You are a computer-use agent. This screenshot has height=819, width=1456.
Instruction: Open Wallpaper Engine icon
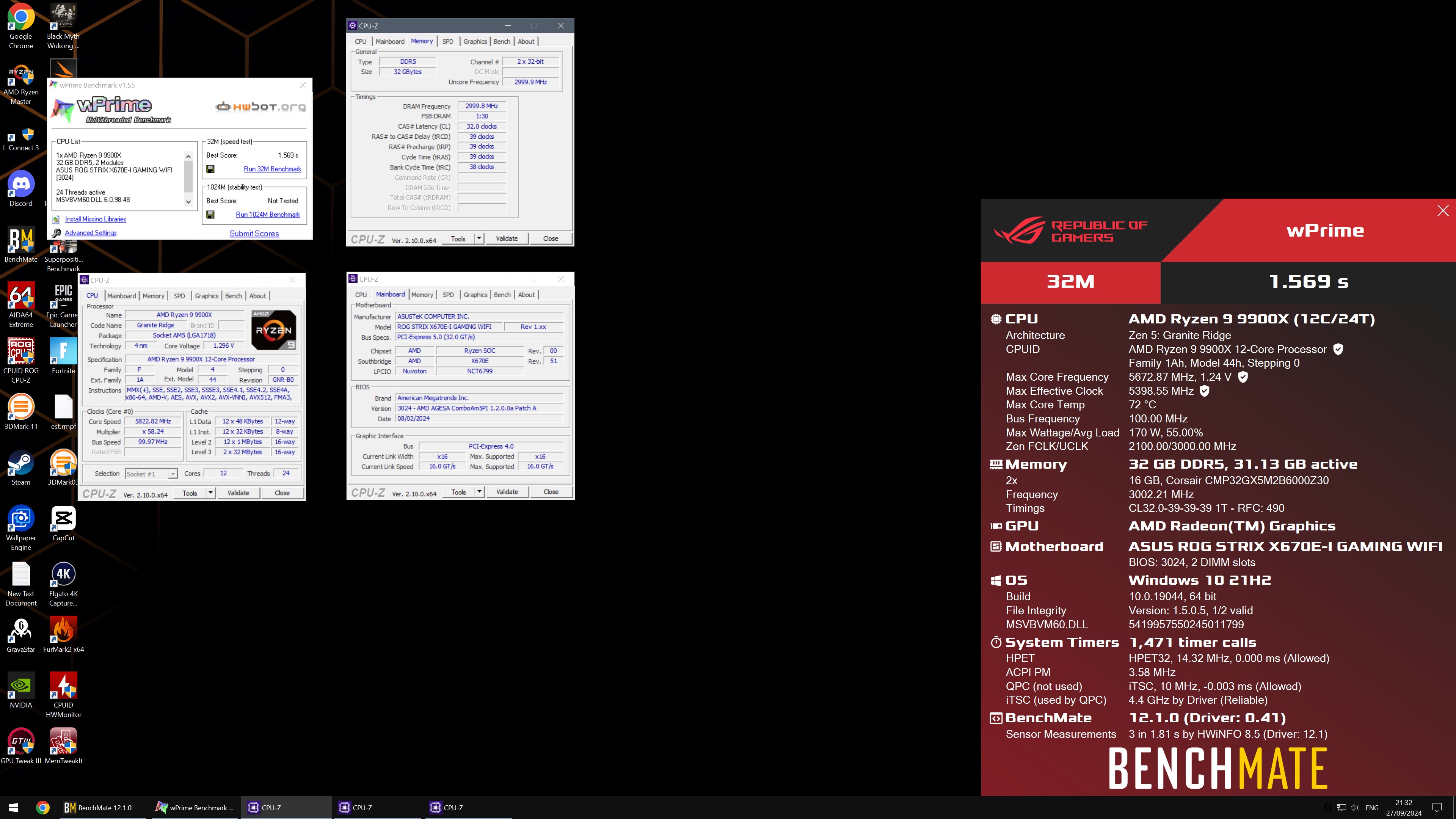[21, 528]
